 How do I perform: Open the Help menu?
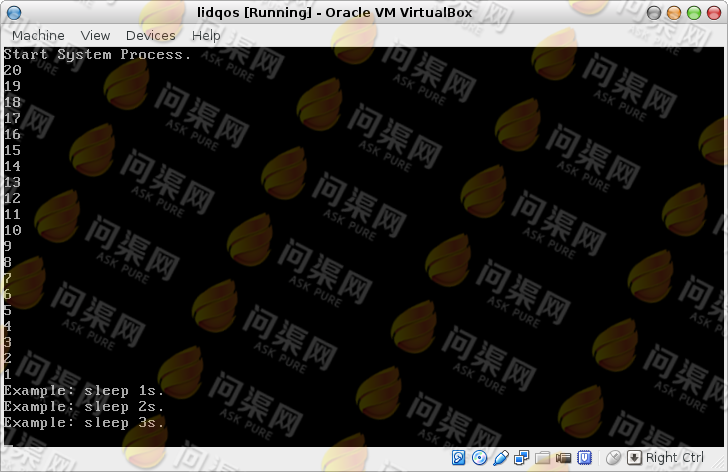click(x=206, y=35)
